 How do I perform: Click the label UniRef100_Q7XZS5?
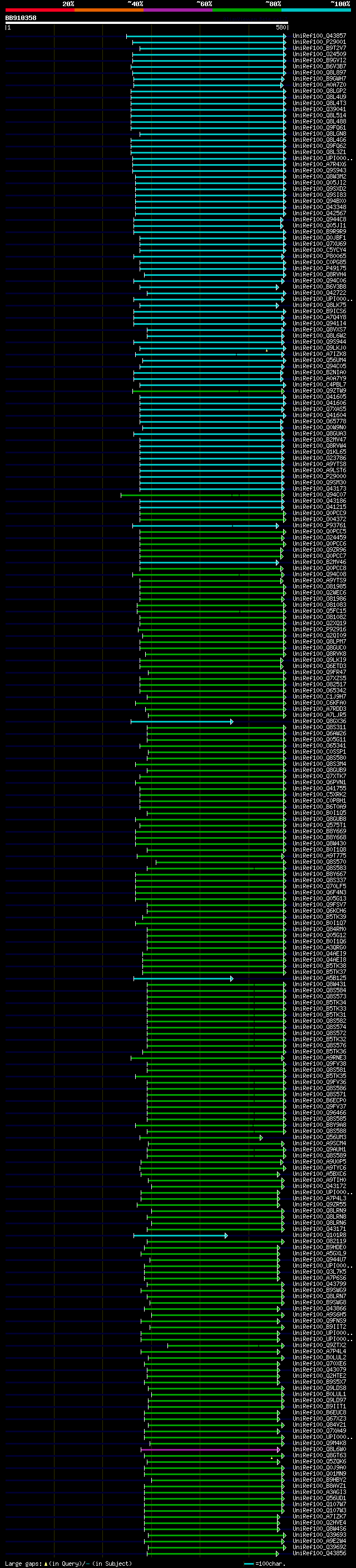pyautogui.click(x=319, y=678)
